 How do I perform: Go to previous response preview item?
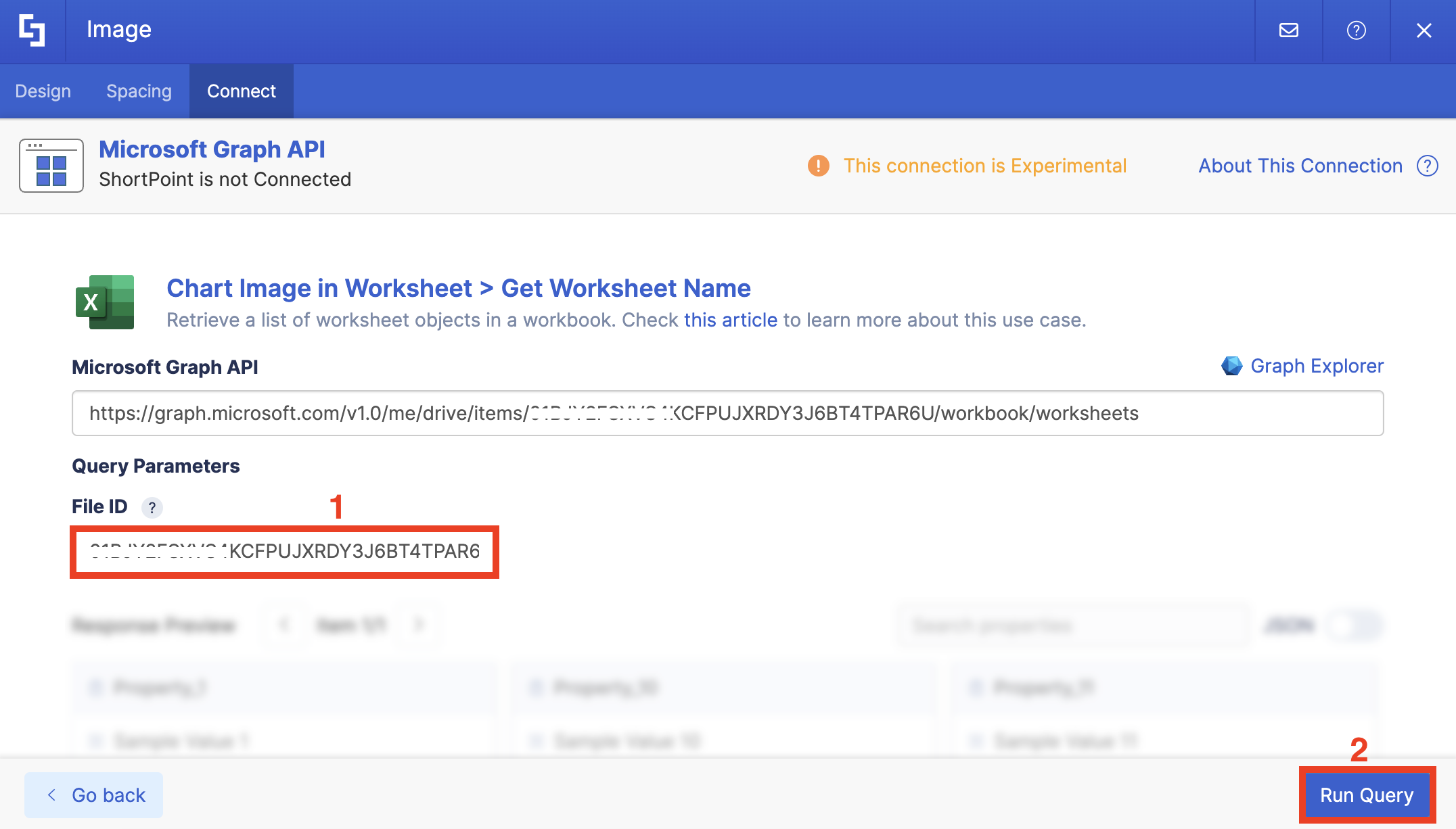(x=285, y=625)
